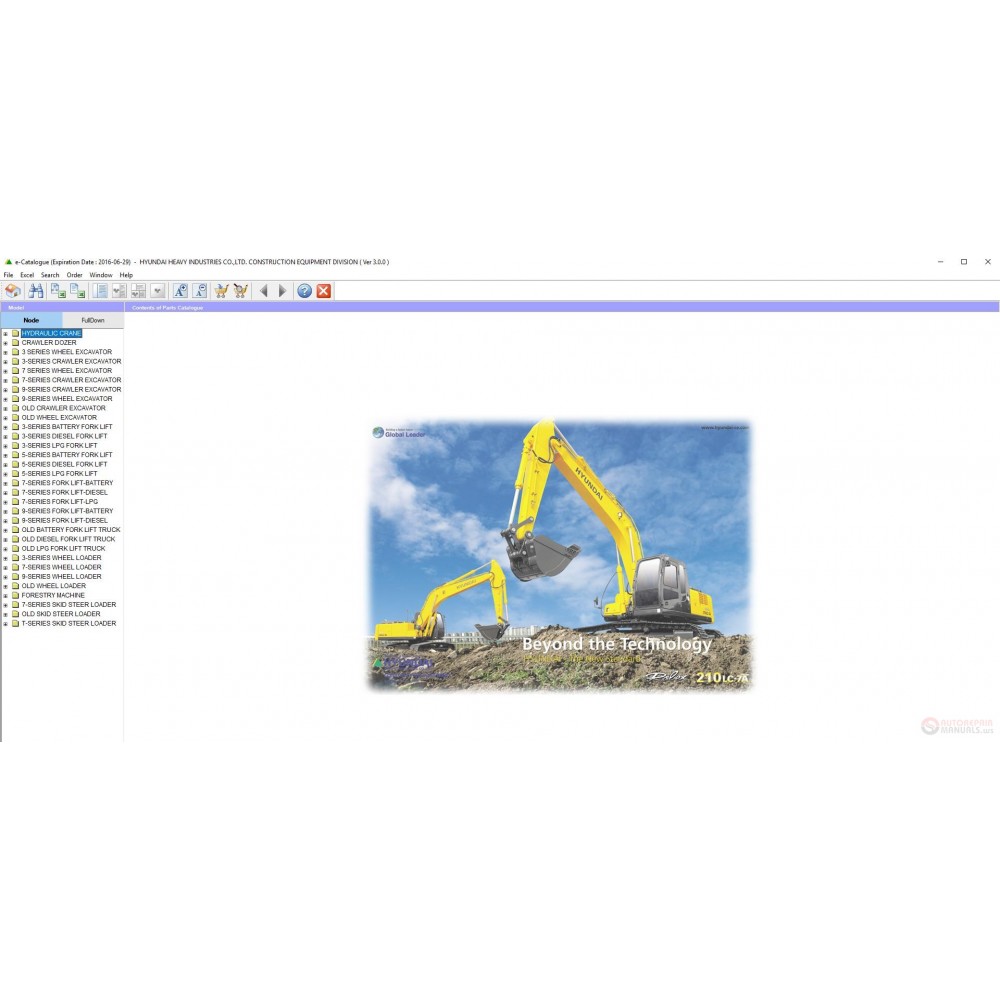Open the Excel menu

(x=27, y=275)
